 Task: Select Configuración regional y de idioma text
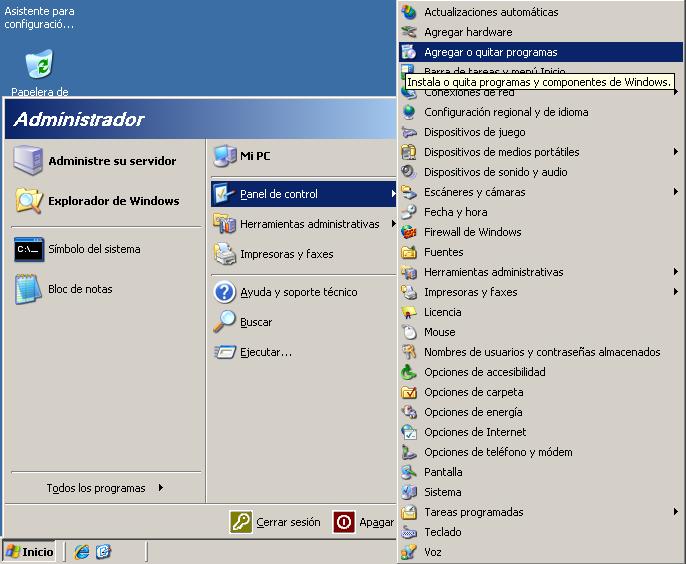[506, 112]
